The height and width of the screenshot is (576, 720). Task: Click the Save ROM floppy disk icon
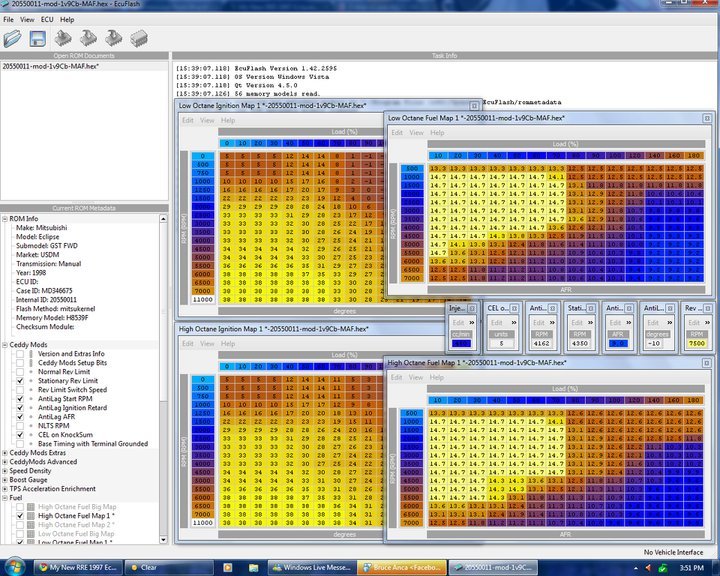tap(38, 38)
